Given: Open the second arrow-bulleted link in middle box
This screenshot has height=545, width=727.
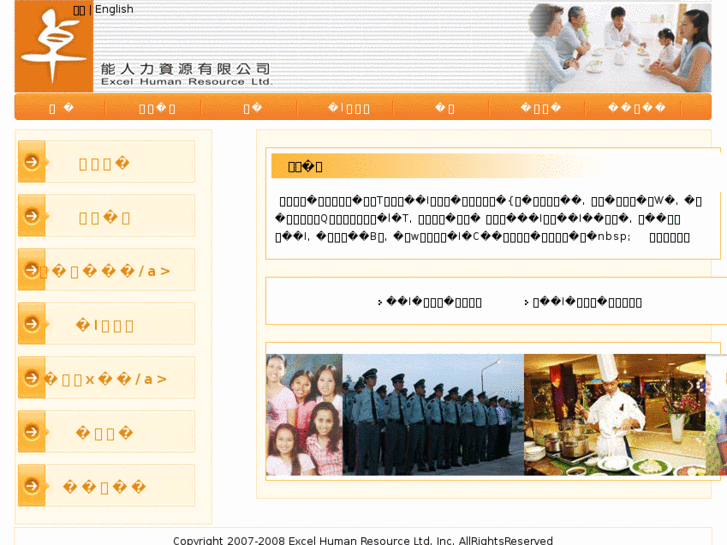Looking at the screenshot, I should point(587,302).
